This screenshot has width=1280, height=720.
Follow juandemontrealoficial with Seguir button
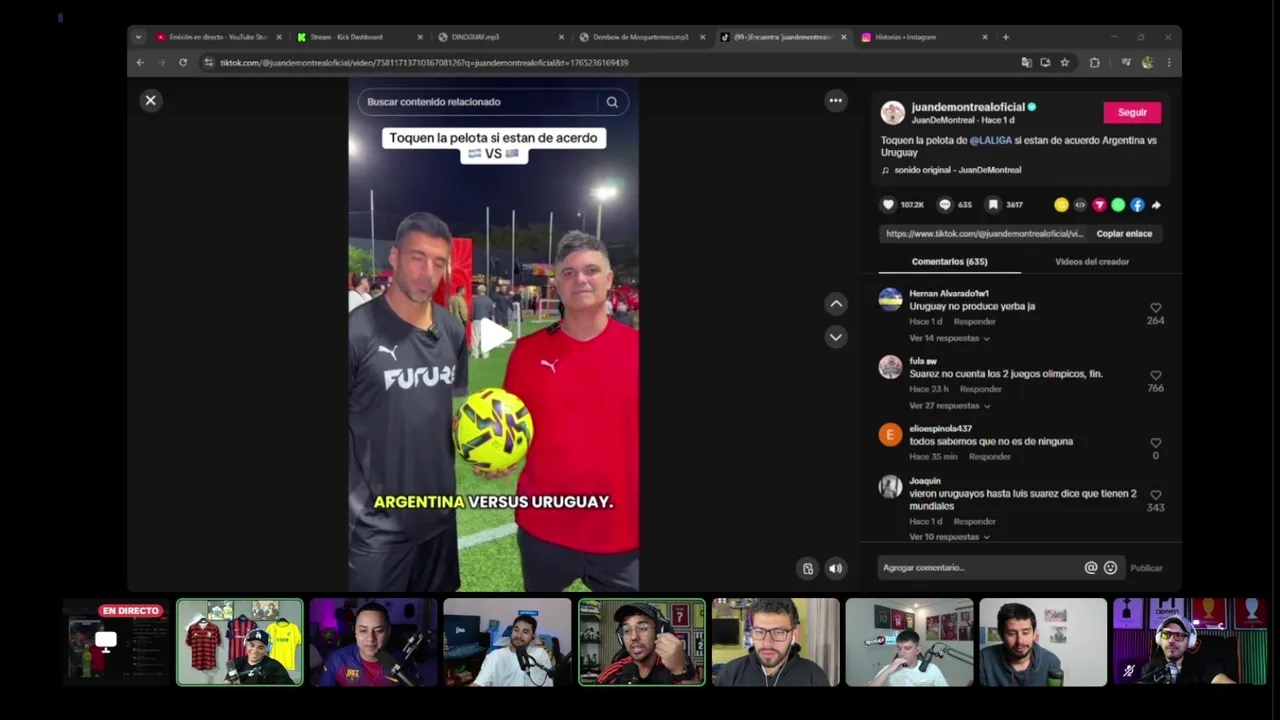click(1132, 112)
